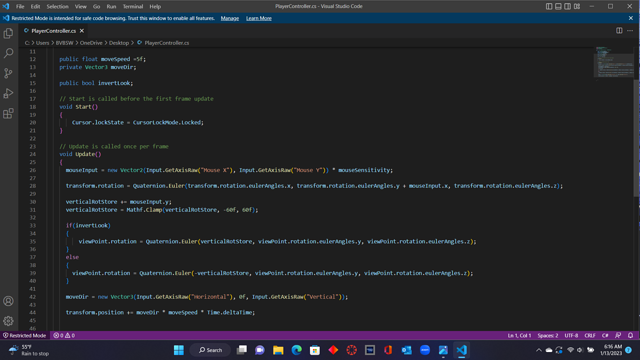The height and width of the screenshot is (360, 640).
Task: Click the VS Code logo in title bar
Action: click(x=6, y=7)
